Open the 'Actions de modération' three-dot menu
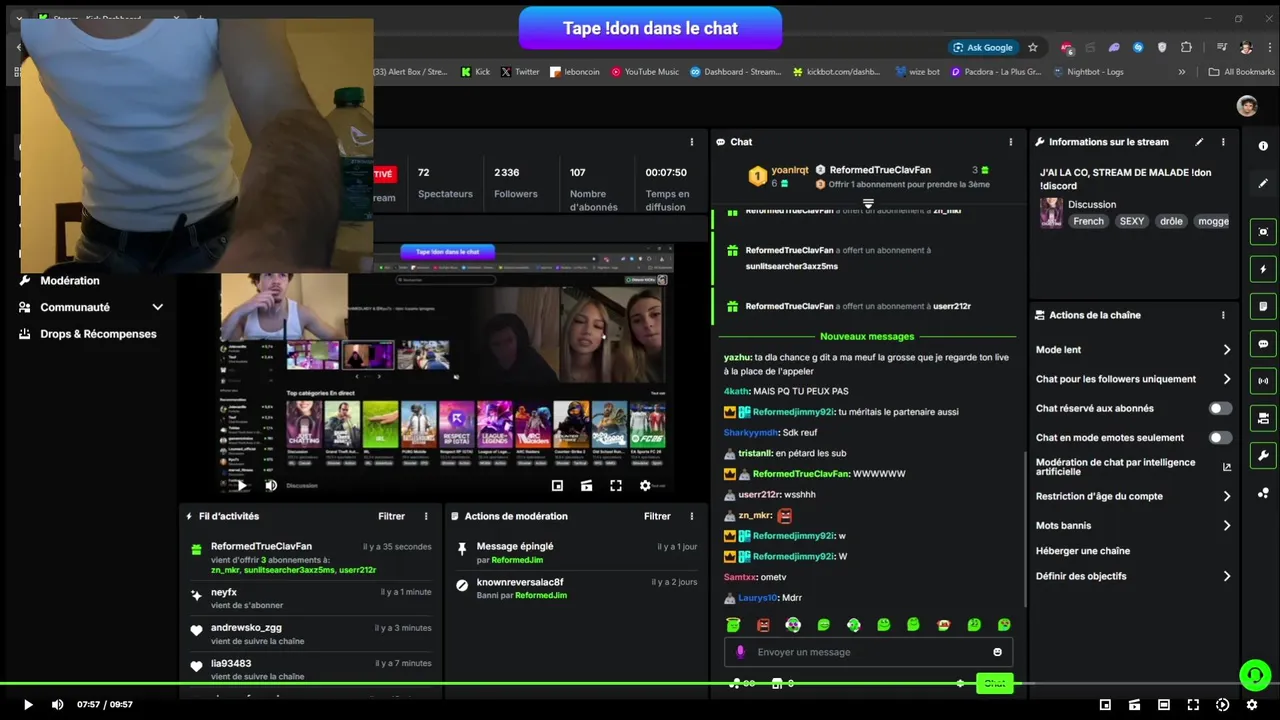The width and height of the screenshot is (1280, 720). tap(692, 516)
